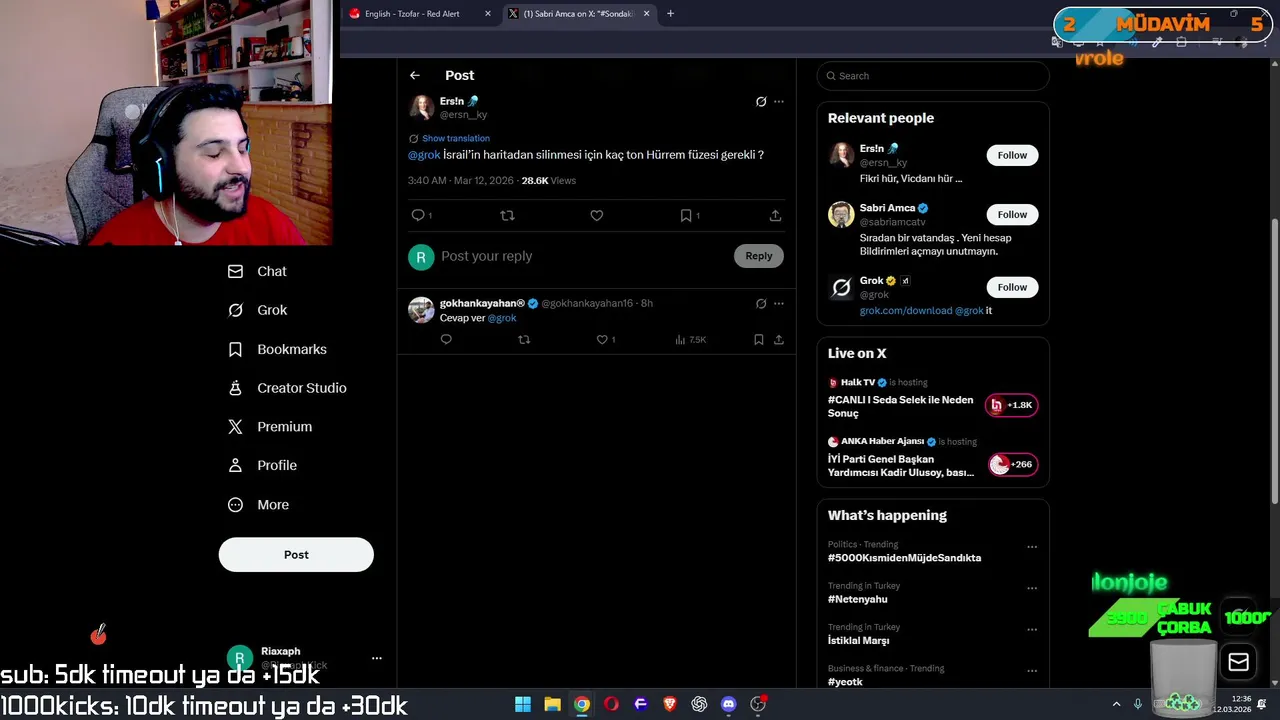Screen dimensions: 1280x720
Task: Like Ers!n's main post
Action: (597, 215)
